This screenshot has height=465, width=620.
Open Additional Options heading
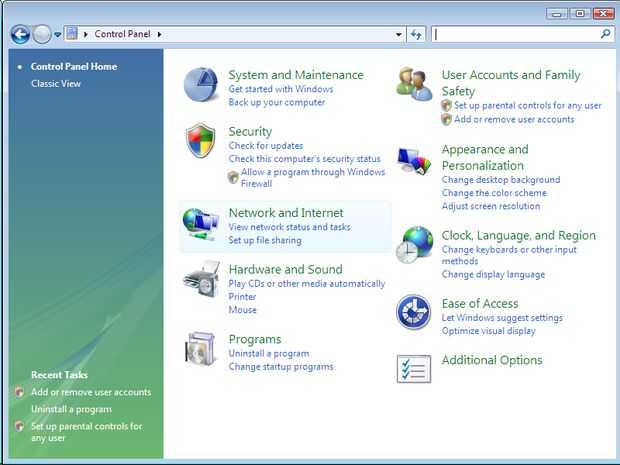[x=492, y=360]
